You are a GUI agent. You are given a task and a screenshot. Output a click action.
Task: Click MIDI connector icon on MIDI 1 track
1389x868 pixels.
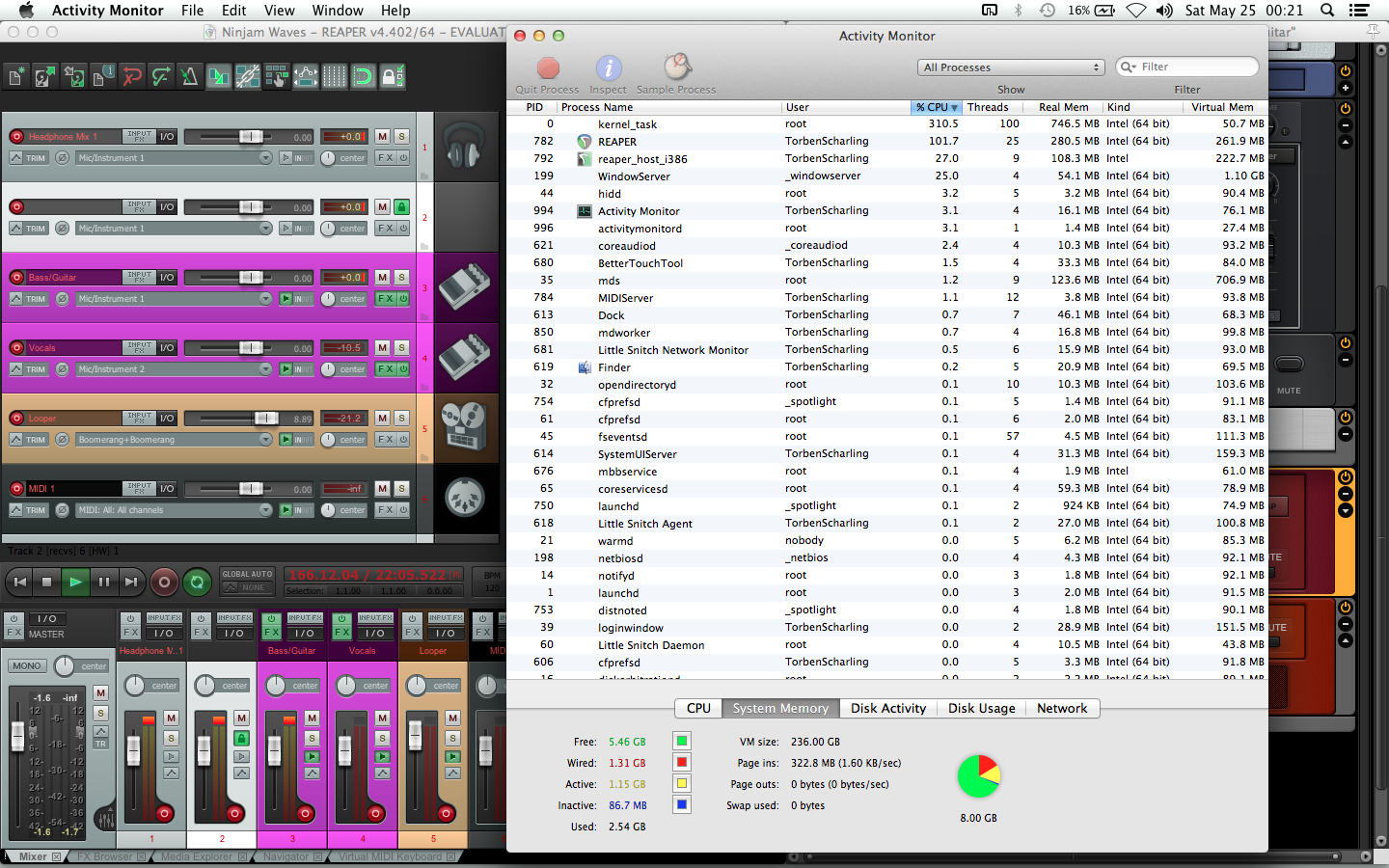[464, 498]
